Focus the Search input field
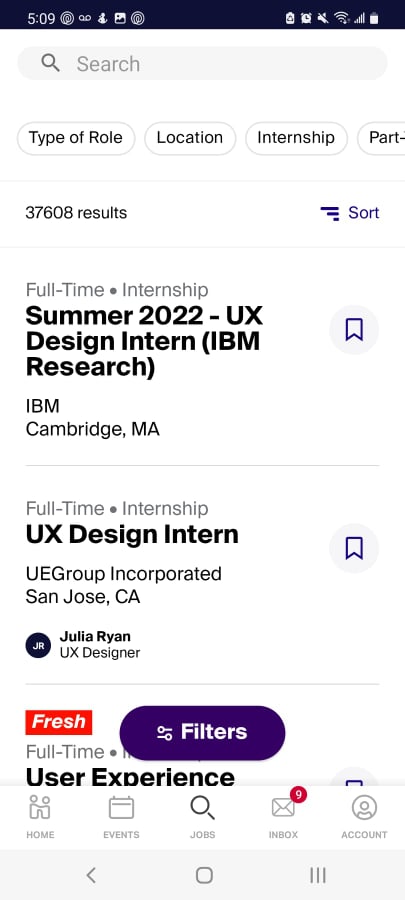 point(202,63)
